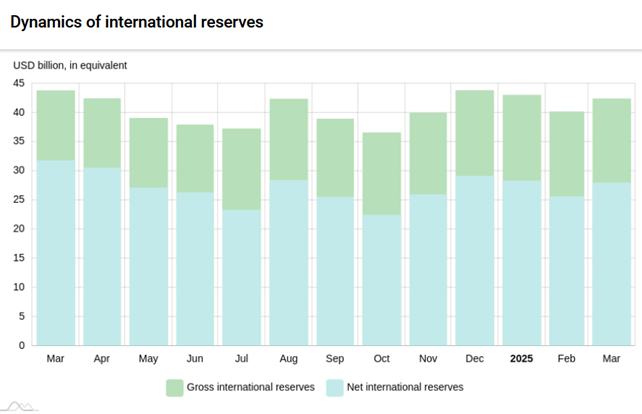Click the bold 2025 axis label
Screen dimensions: 642x414
click(x=522, y=358)
